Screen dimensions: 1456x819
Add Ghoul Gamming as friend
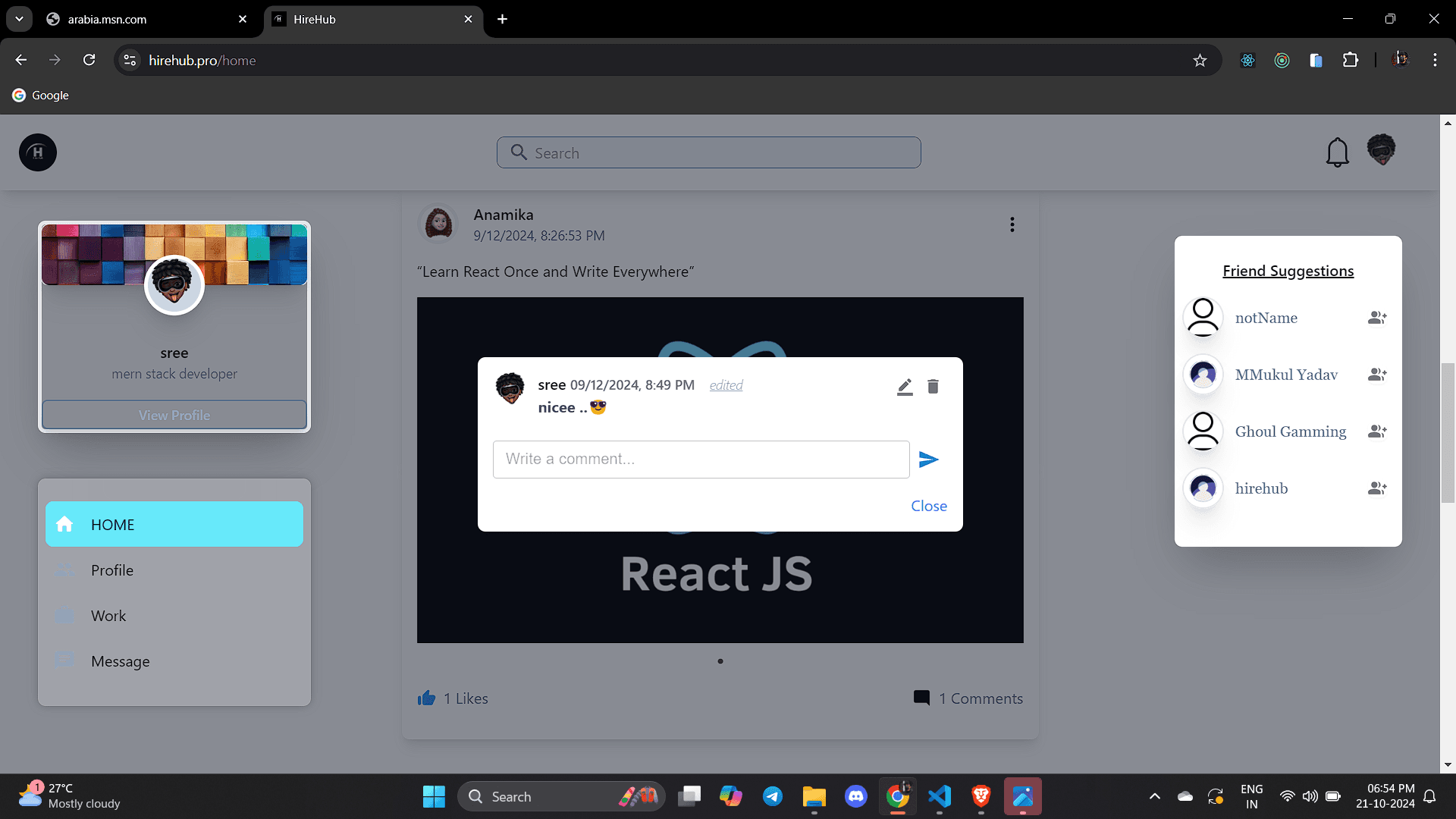click(1377, 431)
